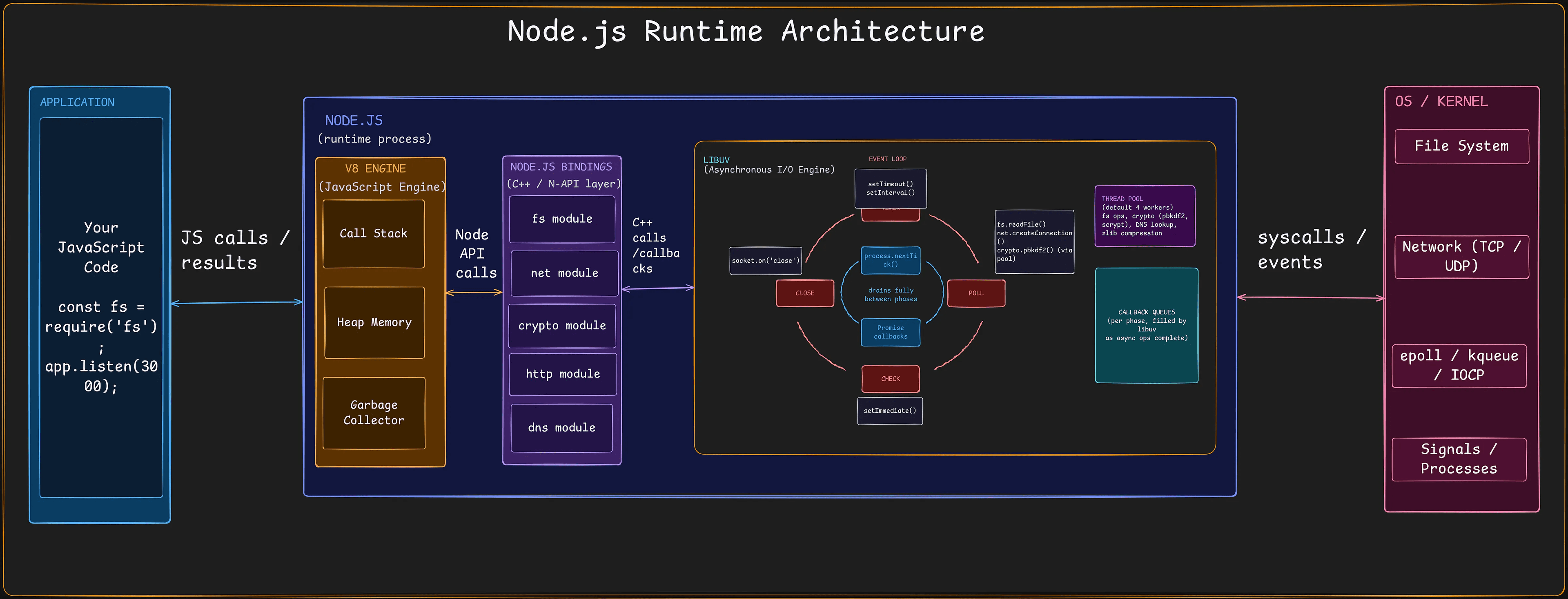Click the "Node API calls" label
Image resolution: width=1568 pixels, height=599 pixels.
[476, 253]
